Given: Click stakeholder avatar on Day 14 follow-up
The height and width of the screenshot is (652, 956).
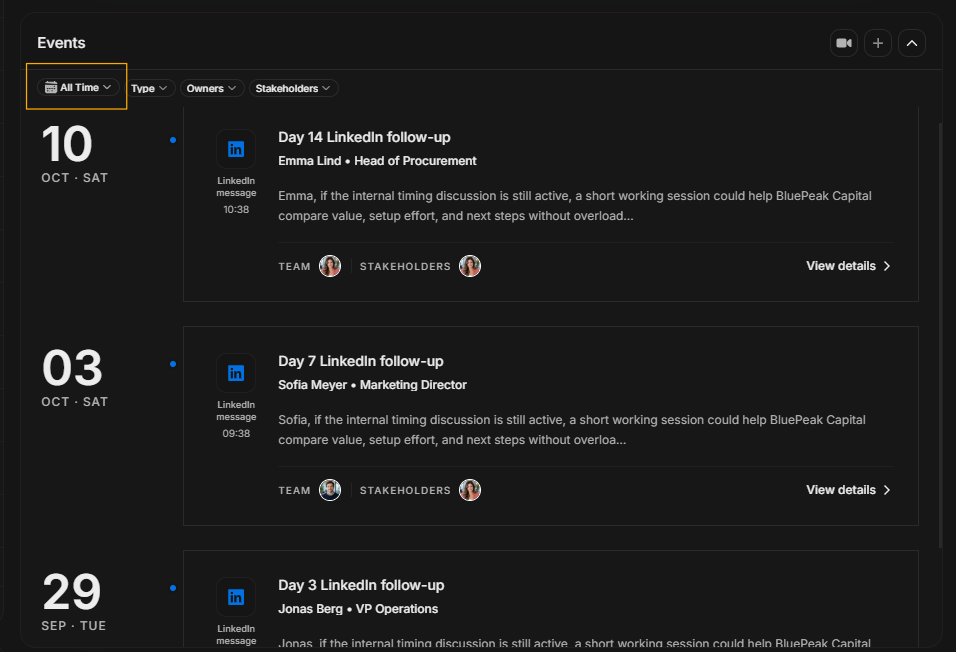Looking at the screenshot, I should (x=469, y=266).
